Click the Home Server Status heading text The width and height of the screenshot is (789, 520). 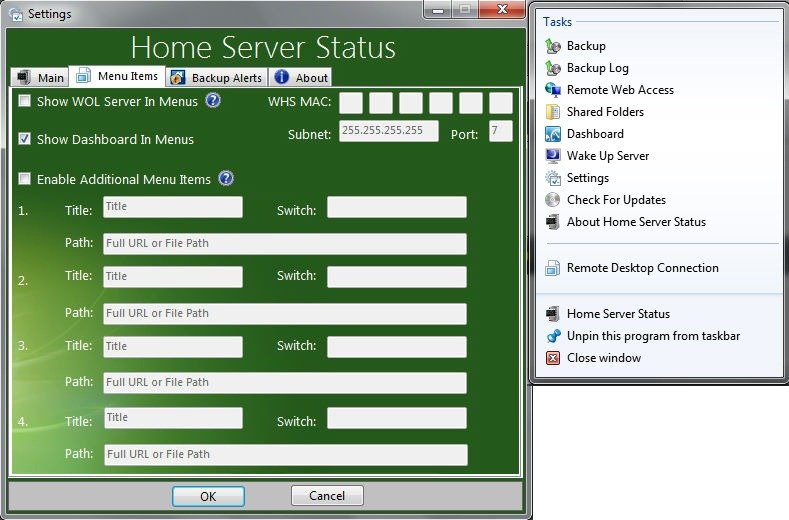[263, 48]
